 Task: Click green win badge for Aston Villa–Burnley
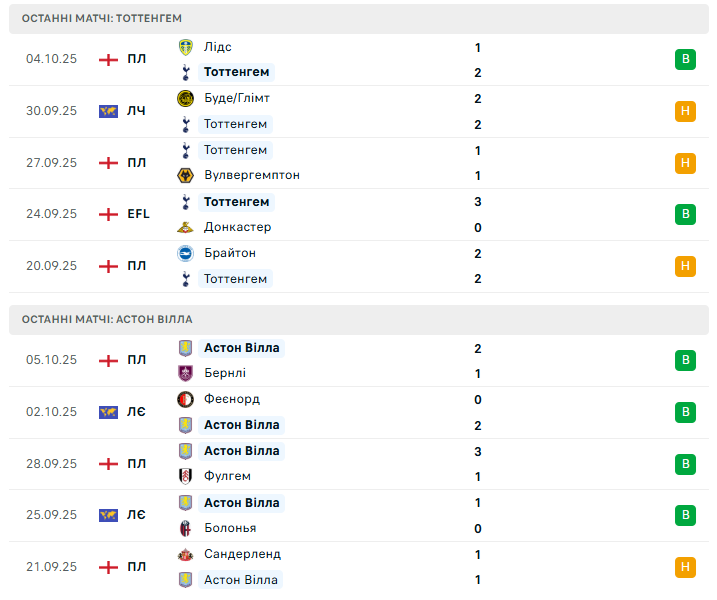point(685,360)
